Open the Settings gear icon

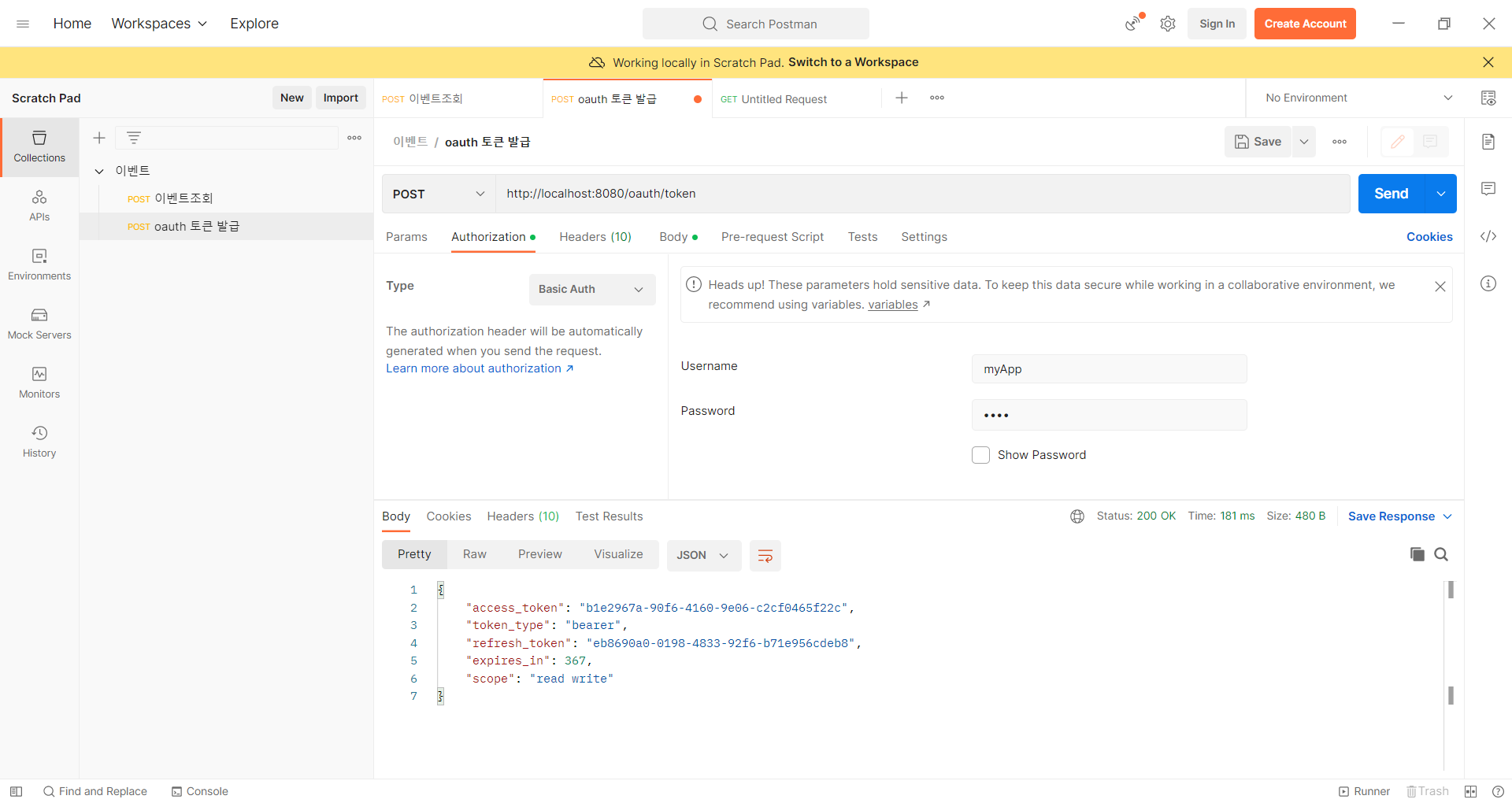(1168, 24)
